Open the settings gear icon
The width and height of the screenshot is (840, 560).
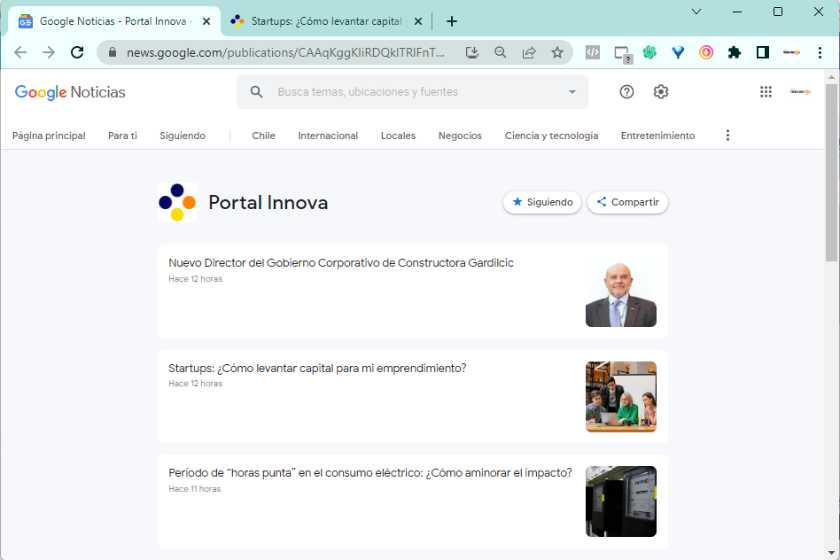click(x=661, y=92)
